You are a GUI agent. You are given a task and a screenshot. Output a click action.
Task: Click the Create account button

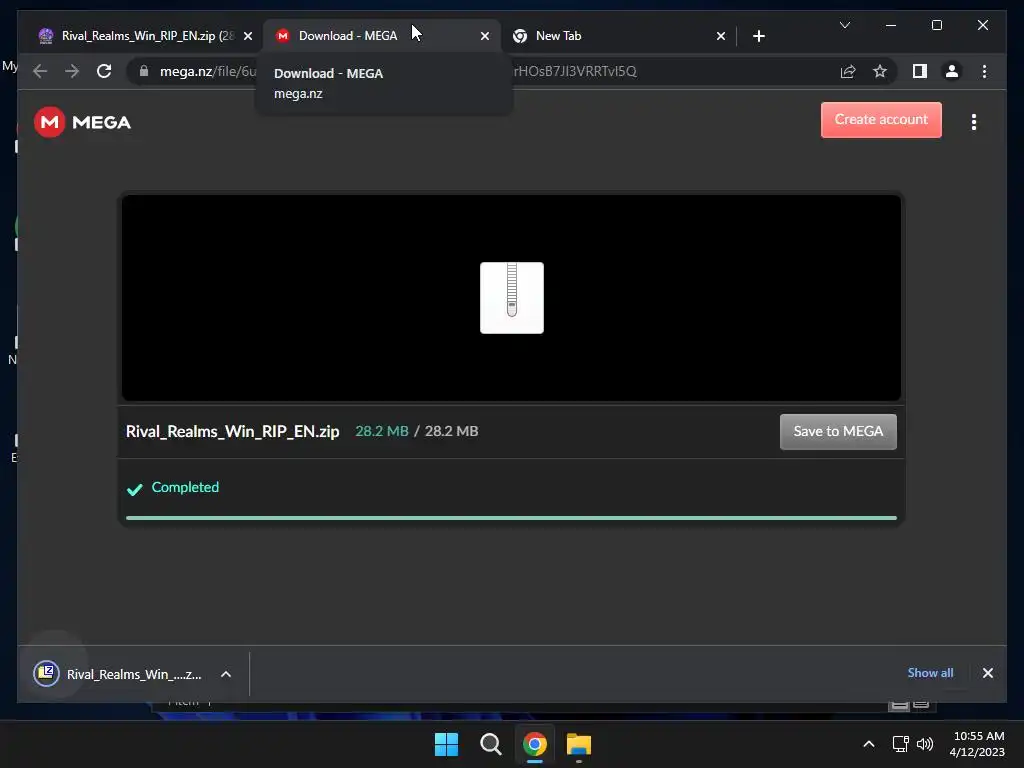click(x=881, y=120)
